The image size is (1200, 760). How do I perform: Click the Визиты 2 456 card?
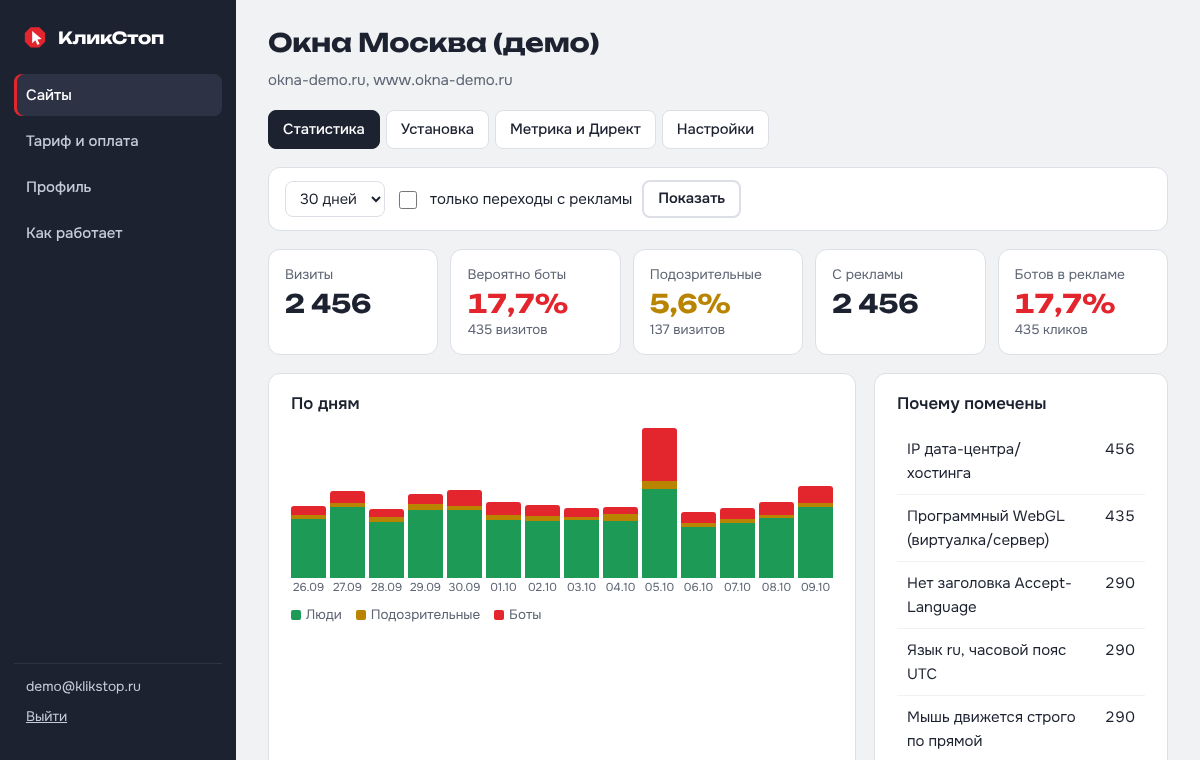tap(353, 302)
